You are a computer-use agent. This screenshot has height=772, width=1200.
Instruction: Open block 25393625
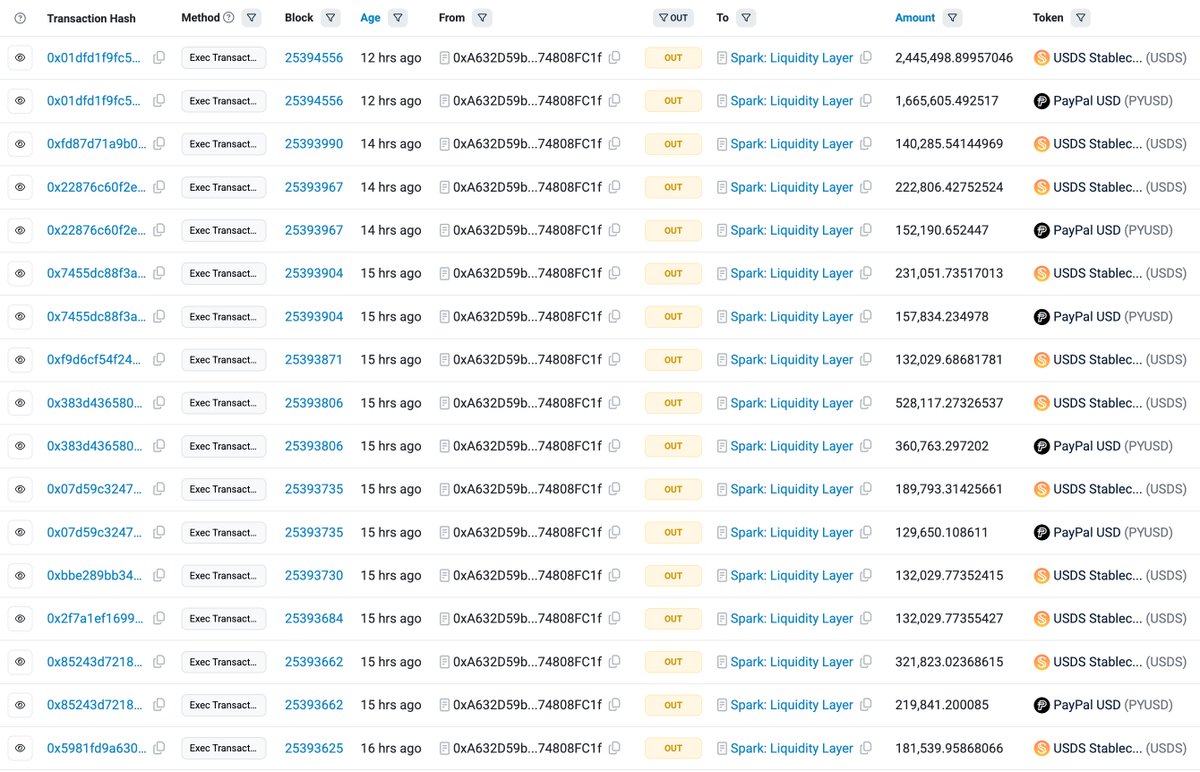tap(314, 748)
